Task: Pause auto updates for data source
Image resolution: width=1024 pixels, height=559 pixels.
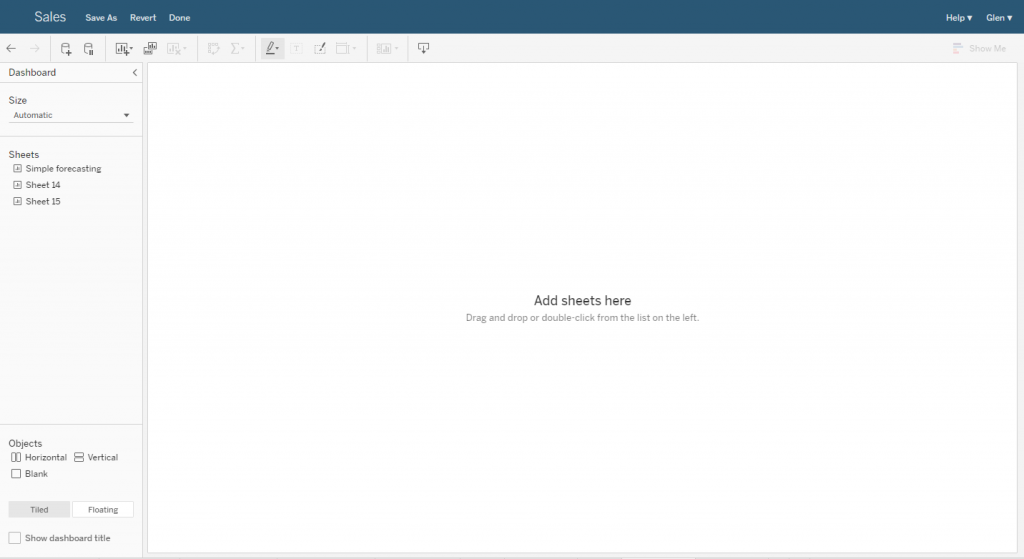Action: coord(89,48)
